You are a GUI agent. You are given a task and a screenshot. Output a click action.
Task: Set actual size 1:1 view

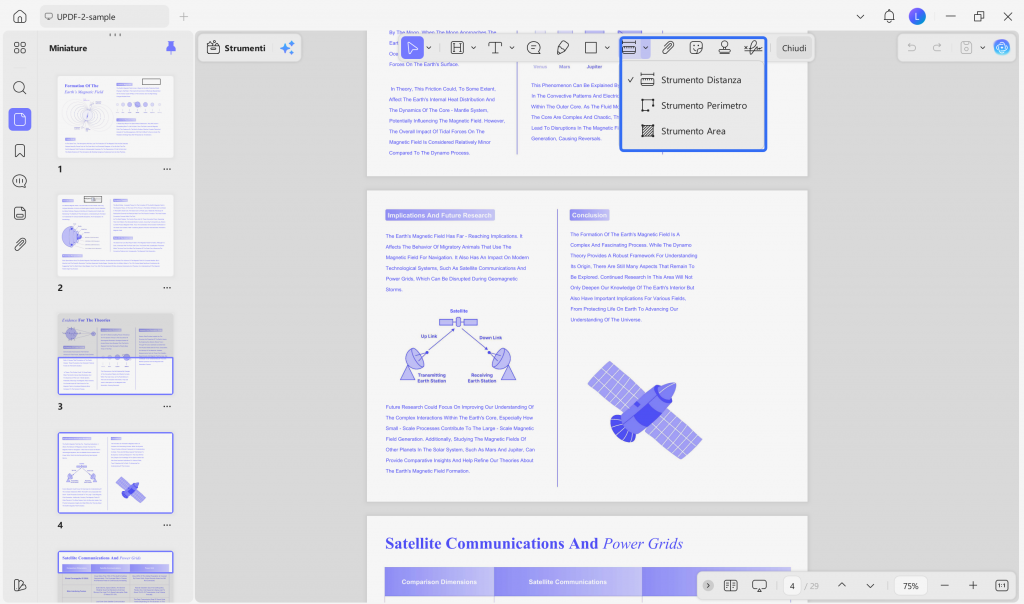(x=1002, y=586)
